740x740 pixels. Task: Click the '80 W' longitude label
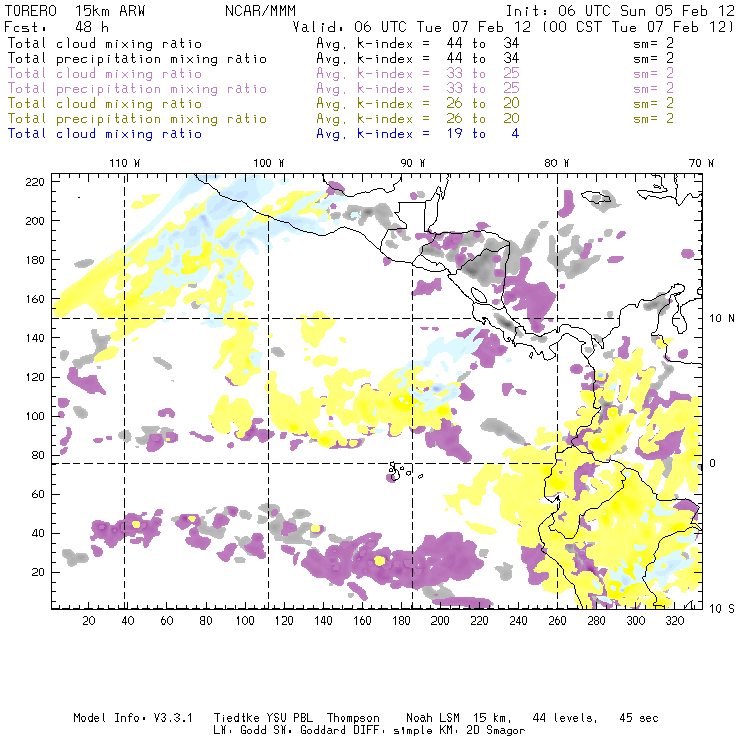click(x=557, y=163)
